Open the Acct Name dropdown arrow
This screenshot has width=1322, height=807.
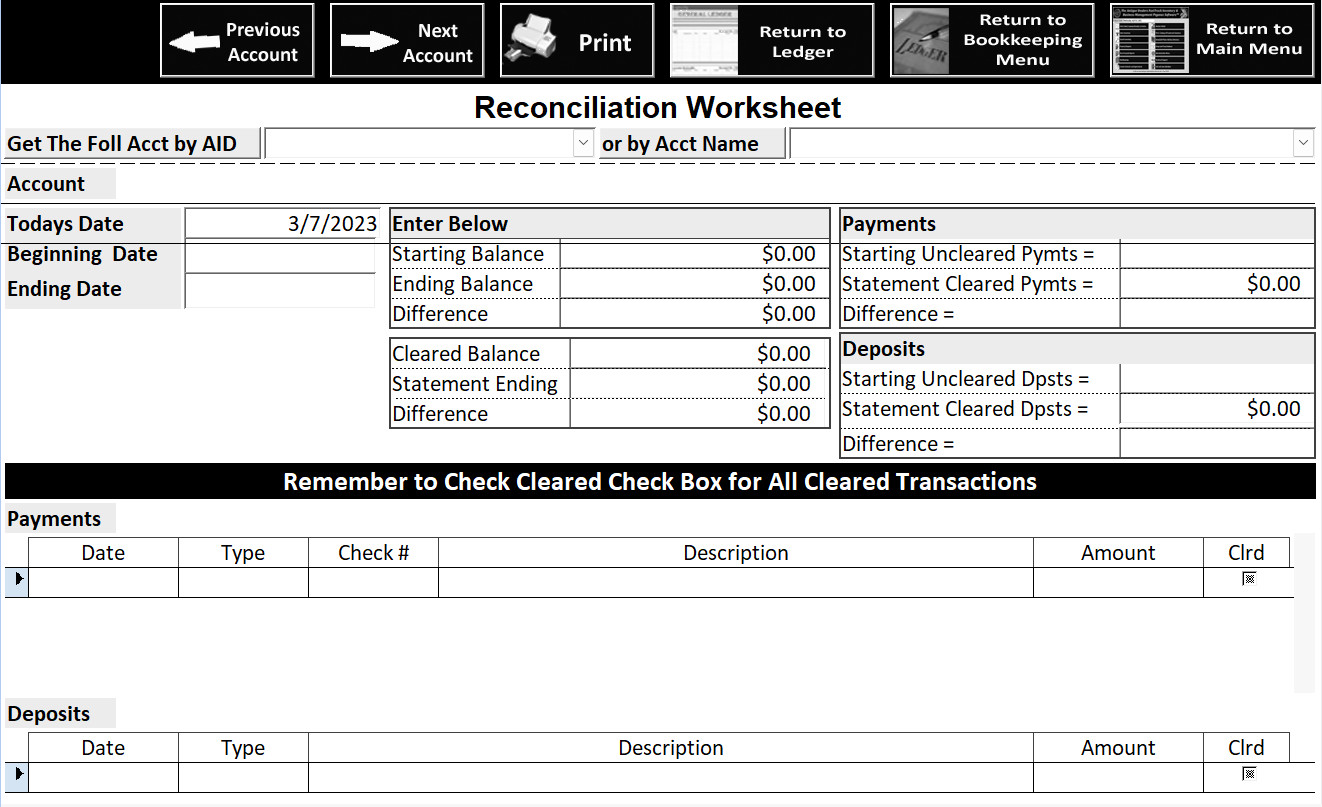1303,143
